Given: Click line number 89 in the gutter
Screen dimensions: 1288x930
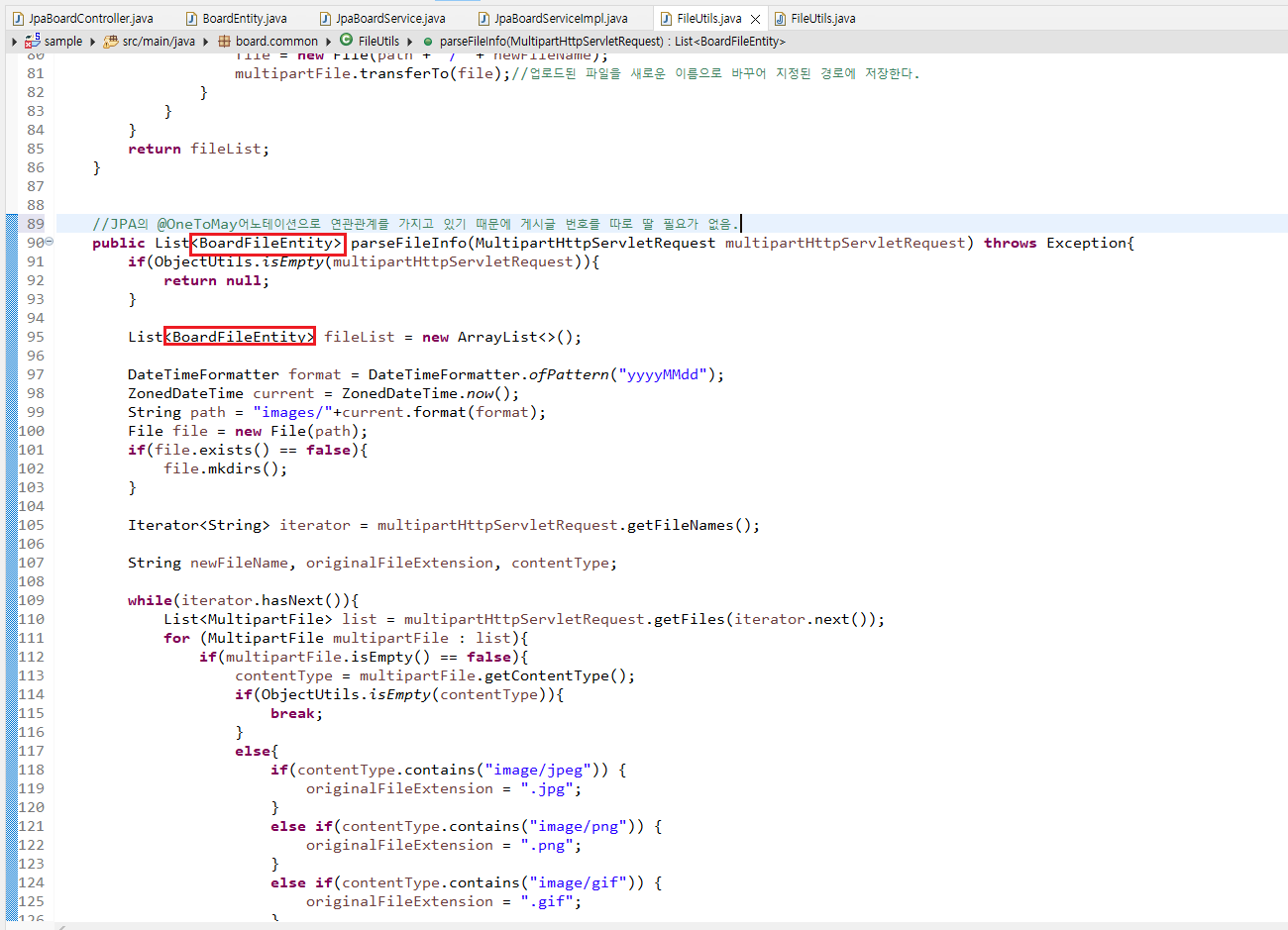Looking at the screenshot, I should (36, 224).
